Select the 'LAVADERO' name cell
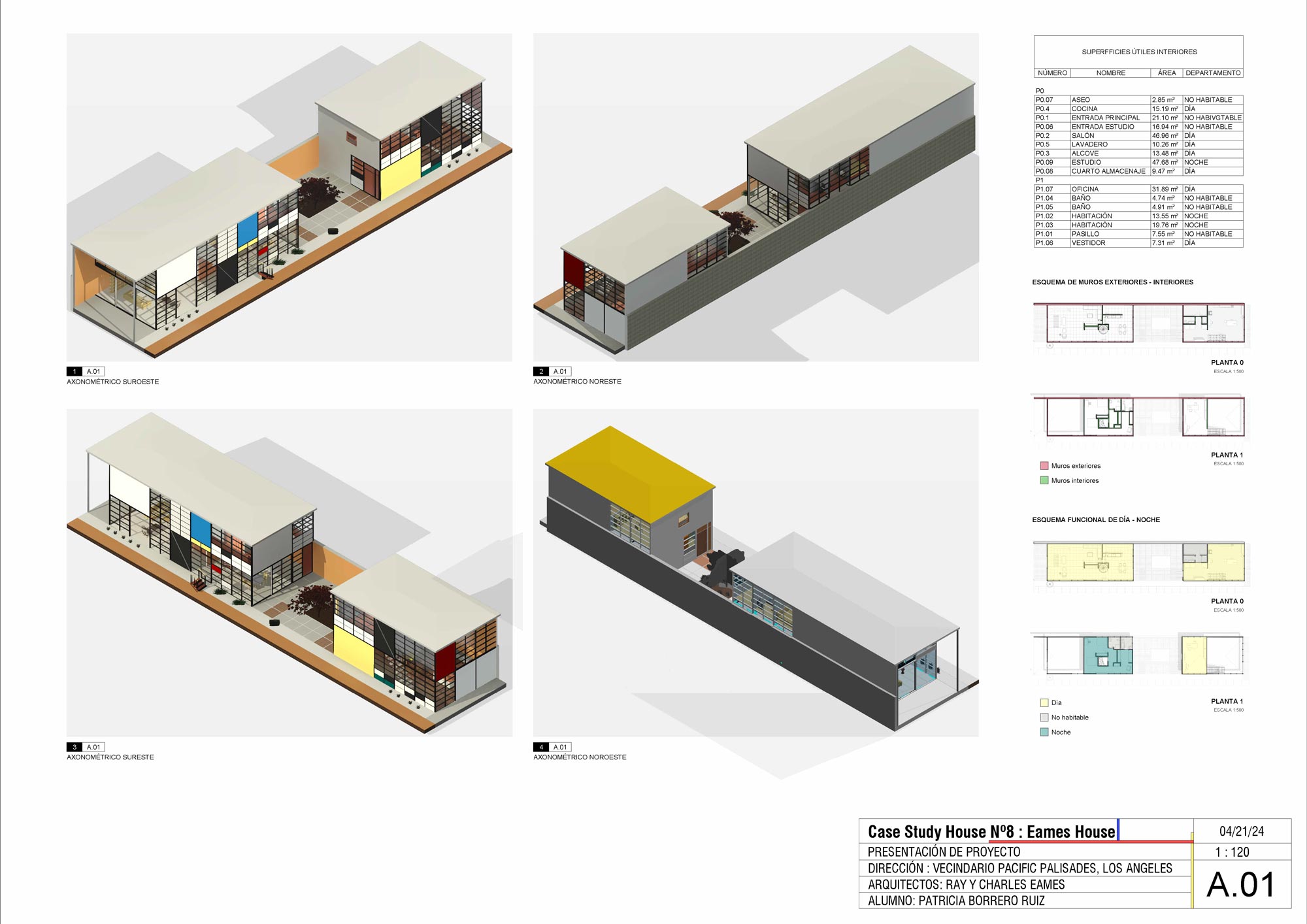Image resolution: width=1307 pixels, height=924 pixels. [1110, 144]
